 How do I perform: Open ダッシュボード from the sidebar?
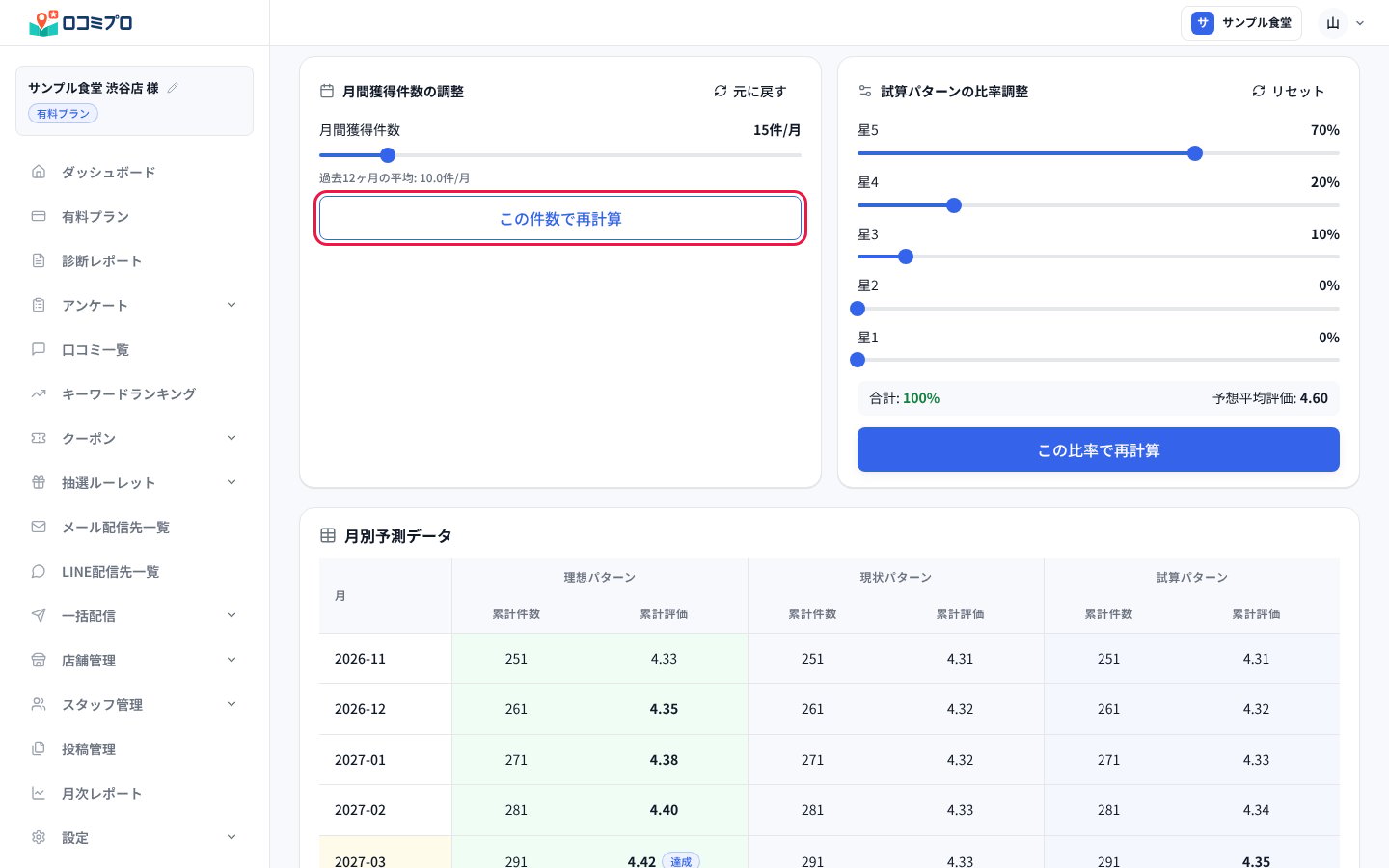point(134,172)
